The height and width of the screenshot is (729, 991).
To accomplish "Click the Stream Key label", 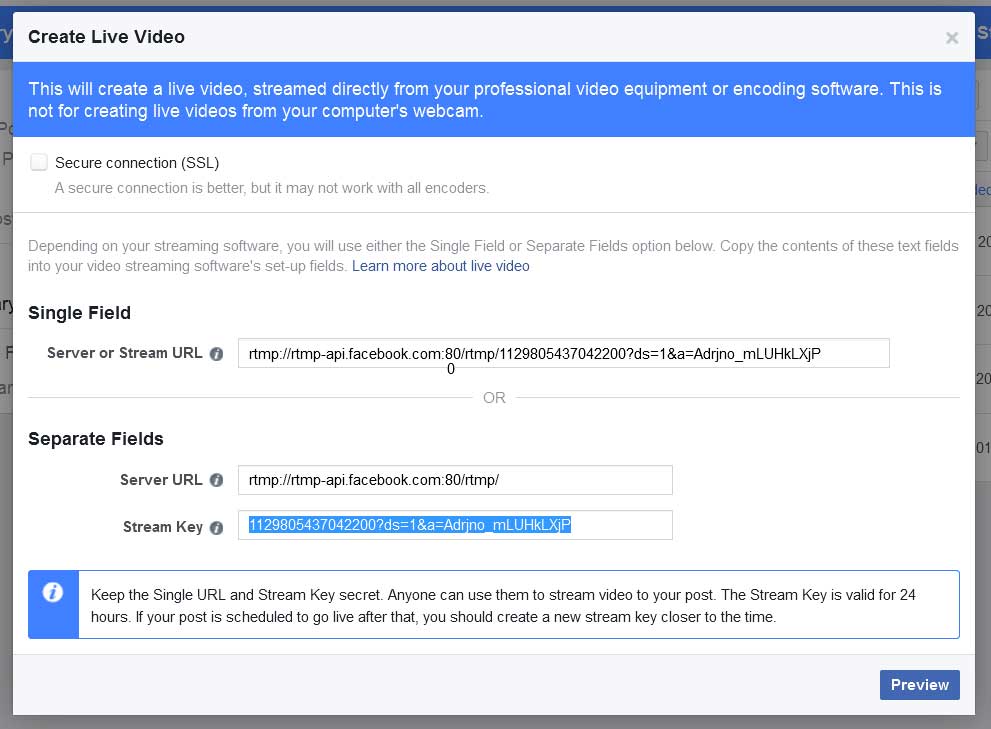I will point(163,527).
